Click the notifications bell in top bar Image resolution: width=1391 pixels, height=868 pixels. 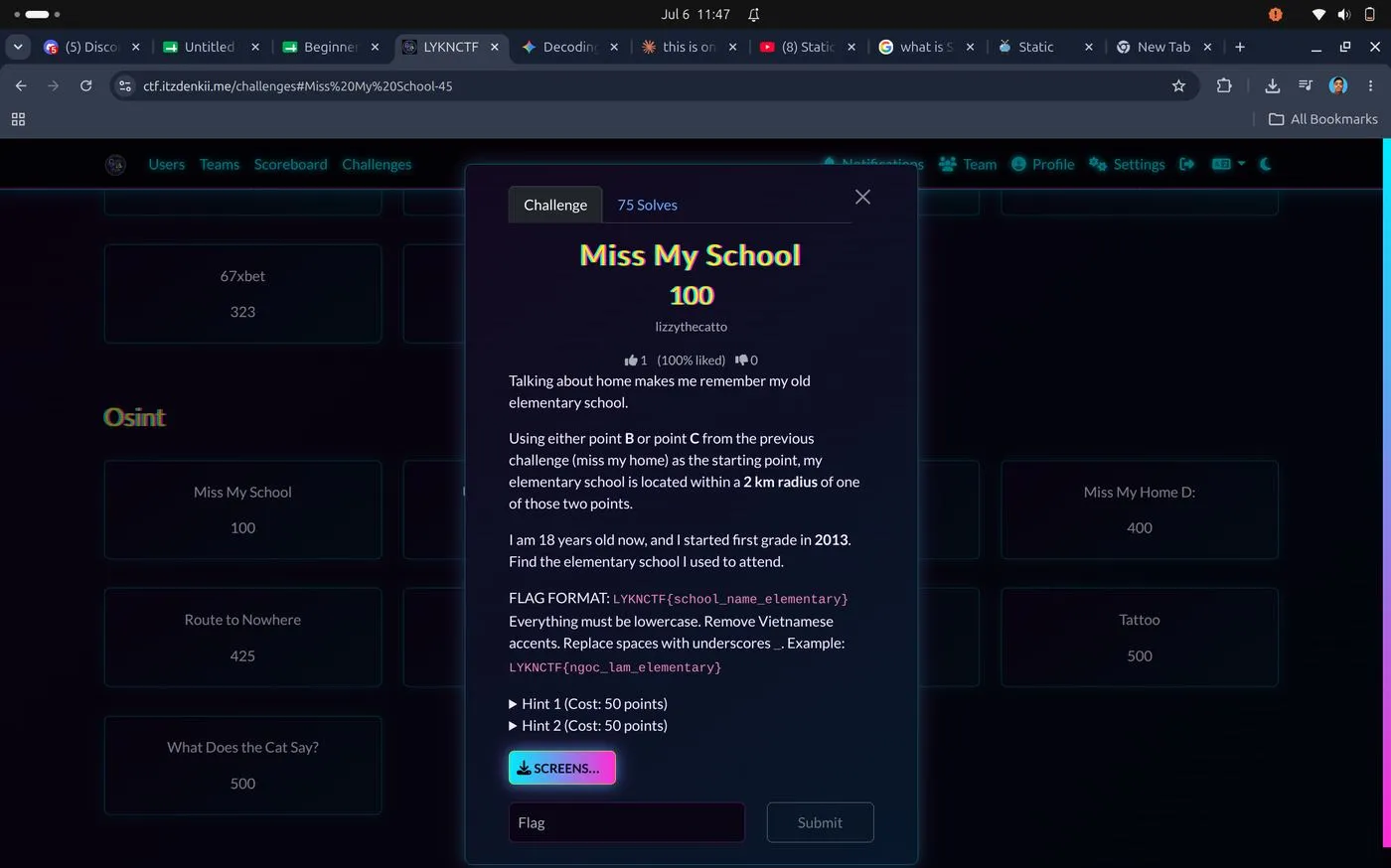(754, 15)
